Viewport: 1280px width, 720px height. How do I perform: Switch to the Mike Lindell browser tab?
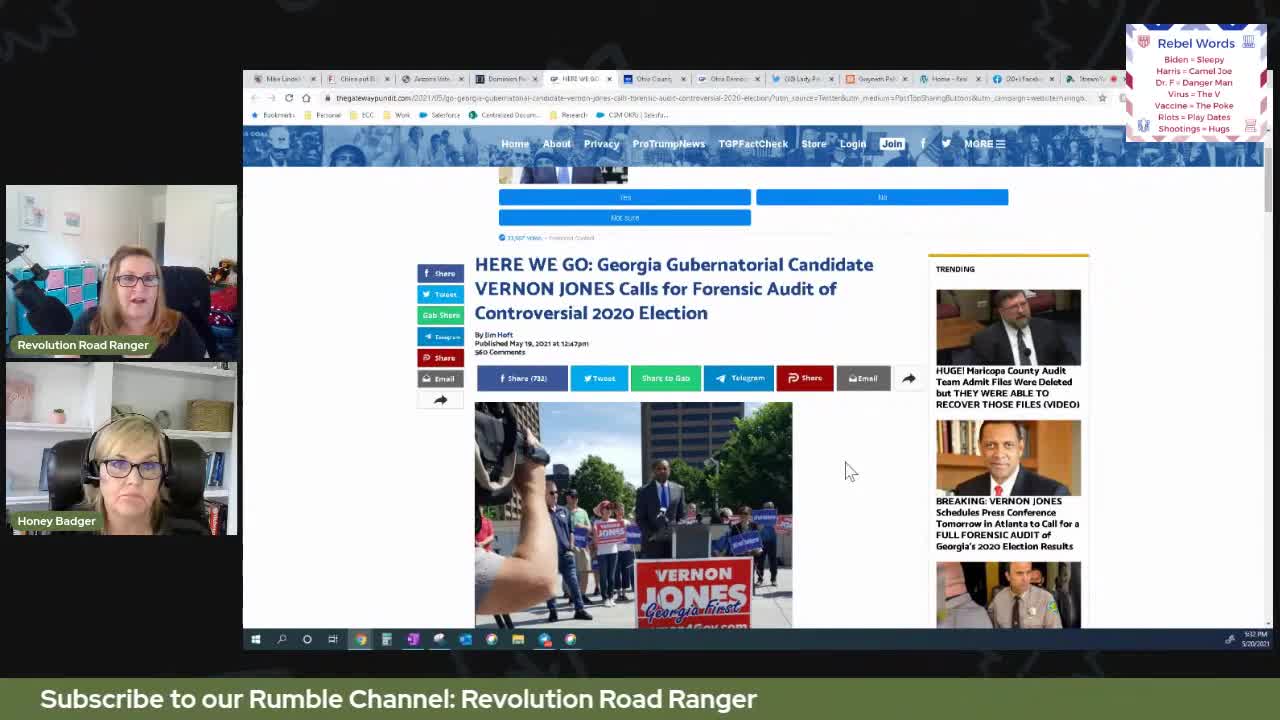tap(282, 79)
